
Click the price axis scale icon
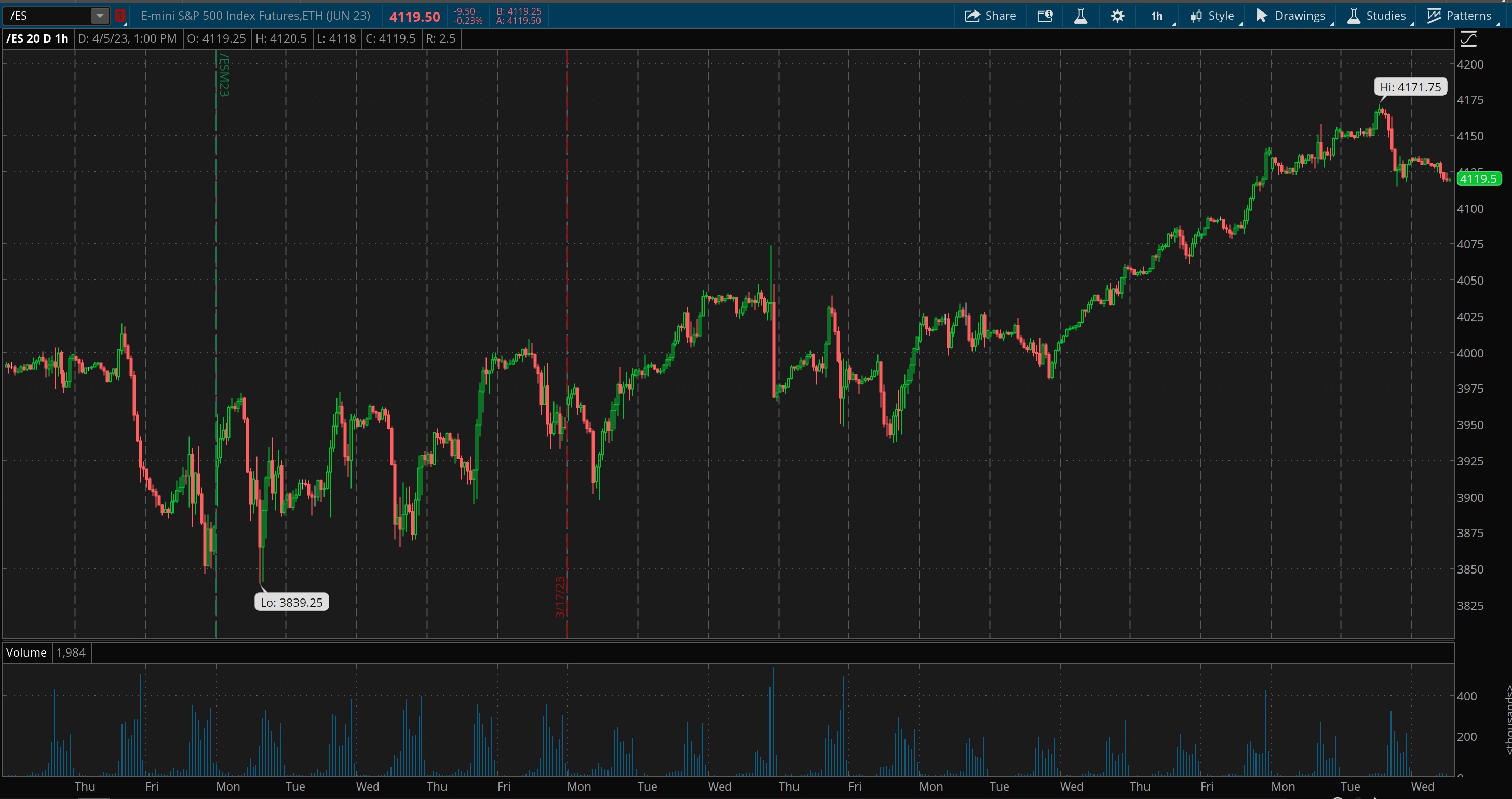coord(1468,39)
